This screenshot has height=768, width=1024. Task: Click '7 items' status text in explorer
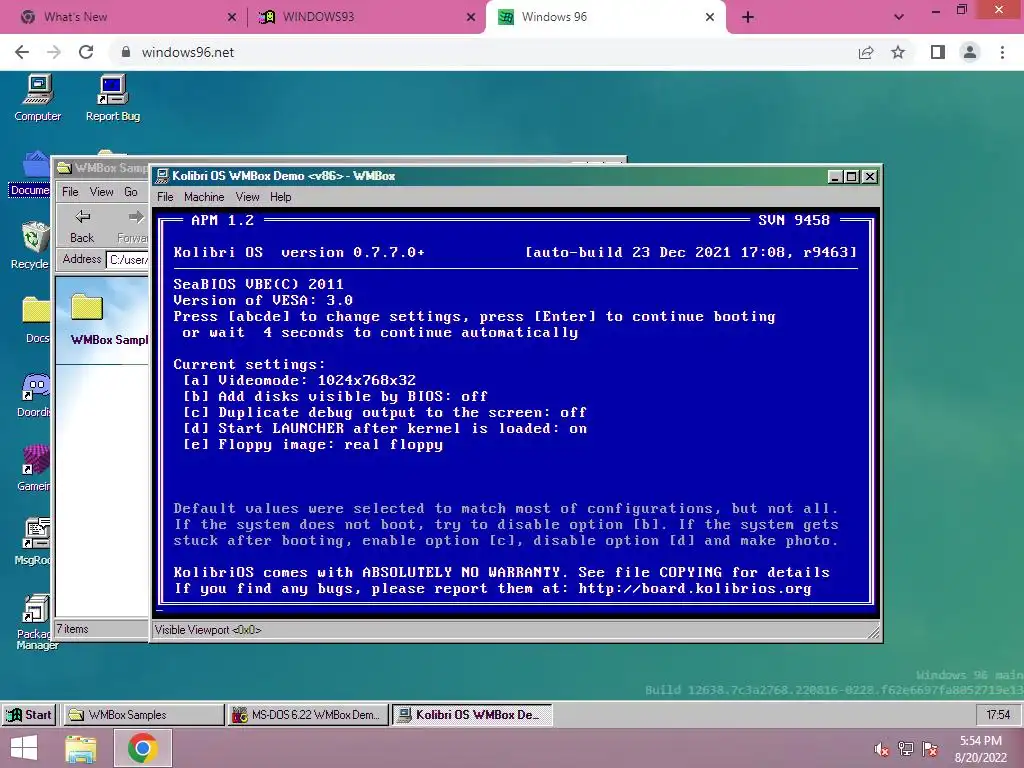[x=72, y=629]
